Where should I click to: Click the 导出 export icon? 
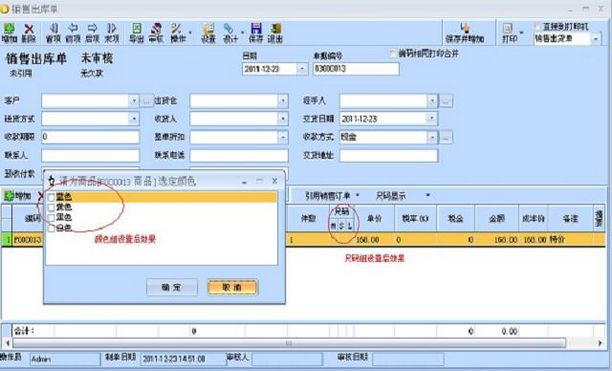(x=137, y=33)
